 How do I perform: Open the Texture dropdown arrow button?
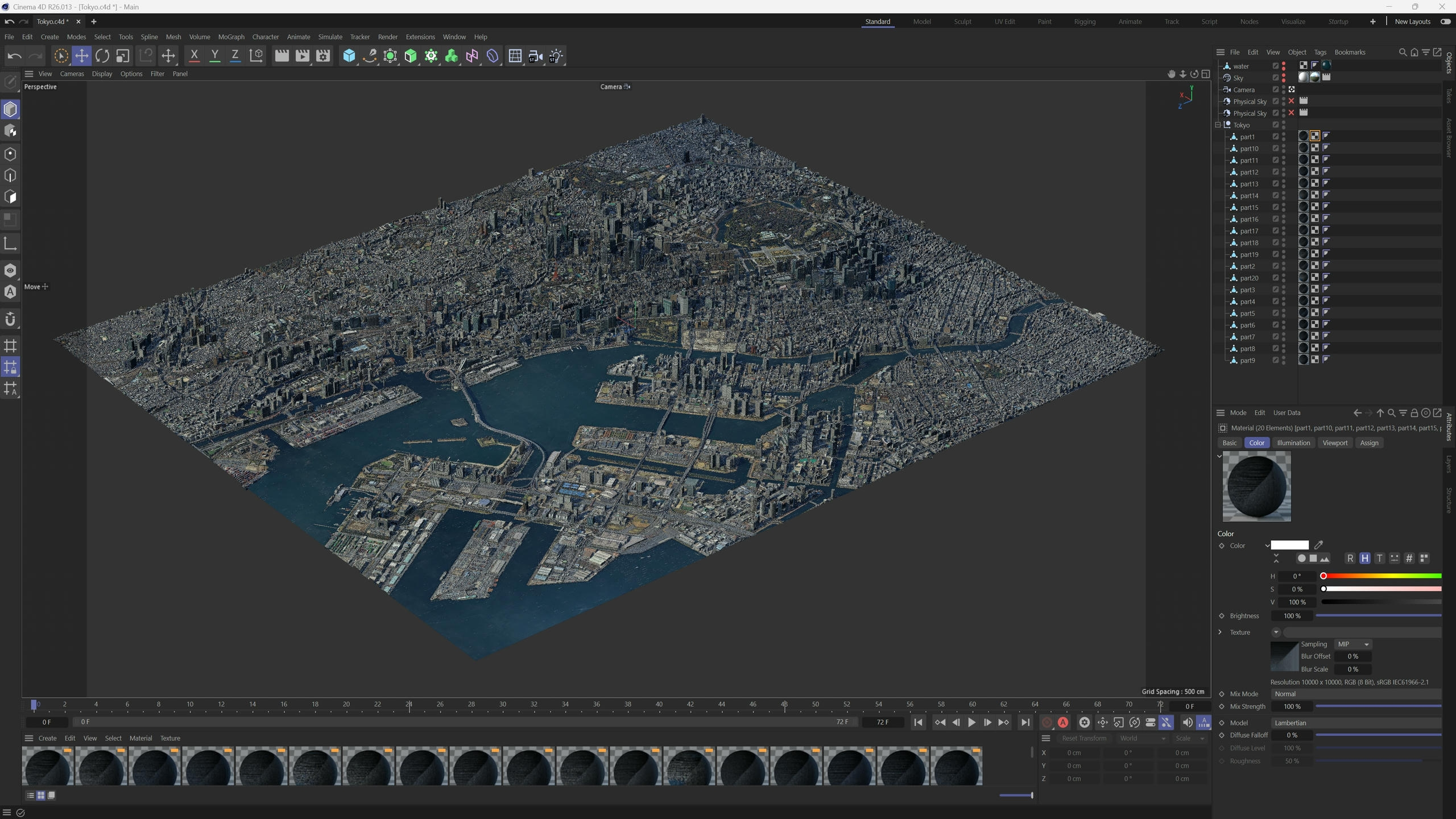click(1276, 632)
